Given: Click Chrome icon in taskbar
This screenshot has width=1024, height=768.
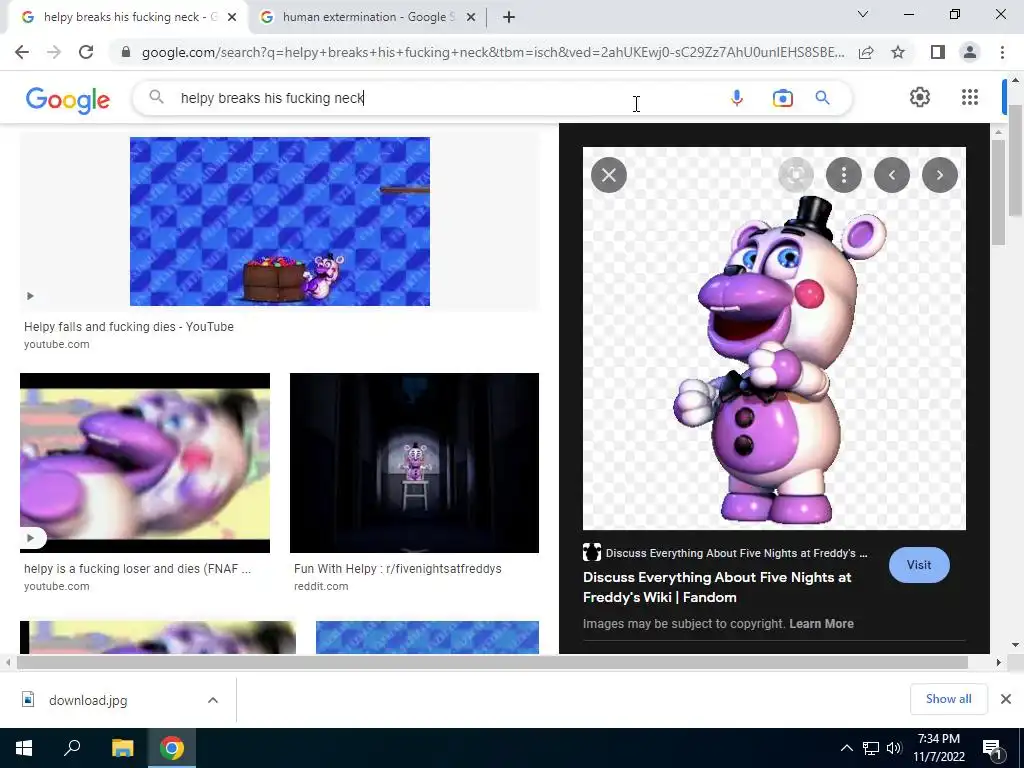Looking at the screenshot, I should (x=172, y=748).
